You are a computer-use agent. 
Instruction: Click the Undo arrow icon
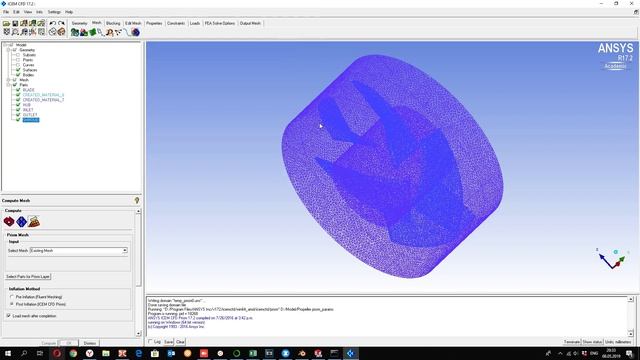pyautogui.click(x=53, y=24)
